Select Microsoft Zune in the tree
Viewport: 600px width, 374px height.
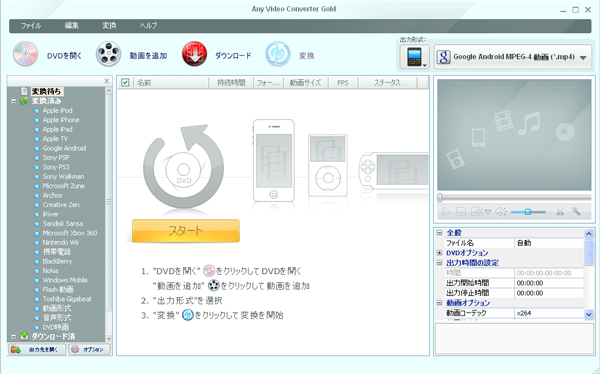(64, 186)
